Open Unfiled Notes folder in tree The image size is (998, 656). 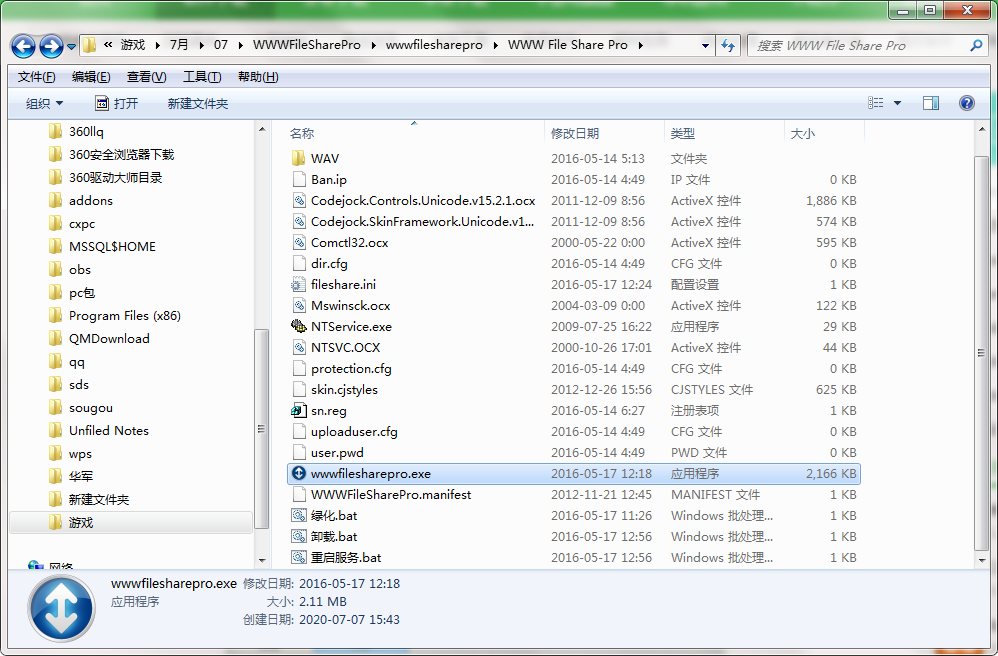point(99,431)
